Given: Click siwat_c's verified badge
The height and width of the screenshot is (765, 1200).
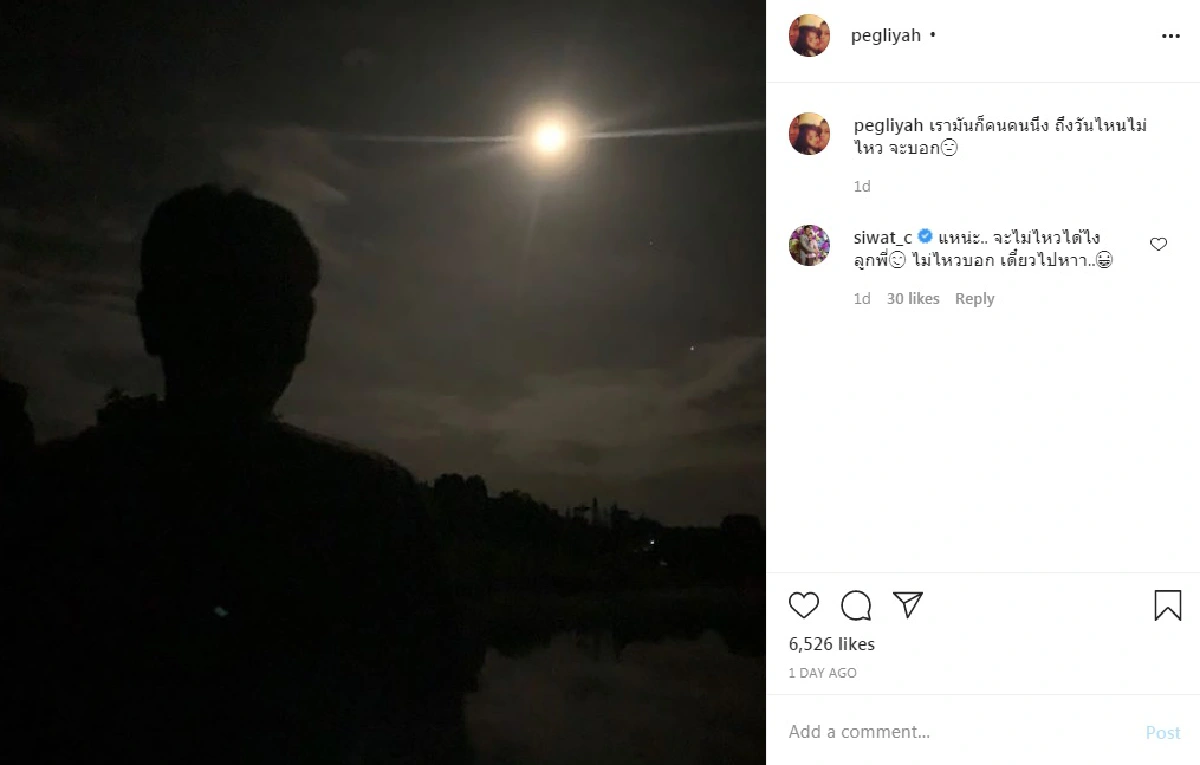Looking at the screenshot, I should [x=926, y=237].
